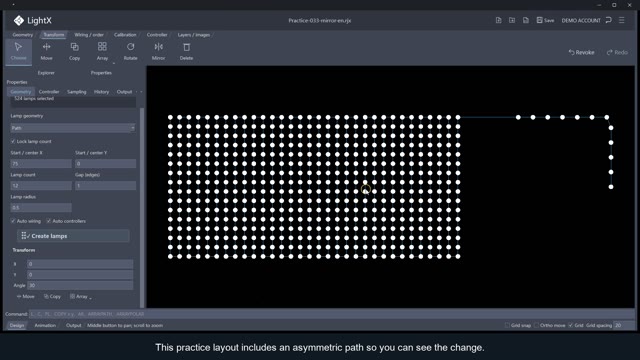Pick the Copy tool in the ribbon
Image resolution: width=640 pixels, height=360 pixels.
pyautogui.click(x=74, y=51)
